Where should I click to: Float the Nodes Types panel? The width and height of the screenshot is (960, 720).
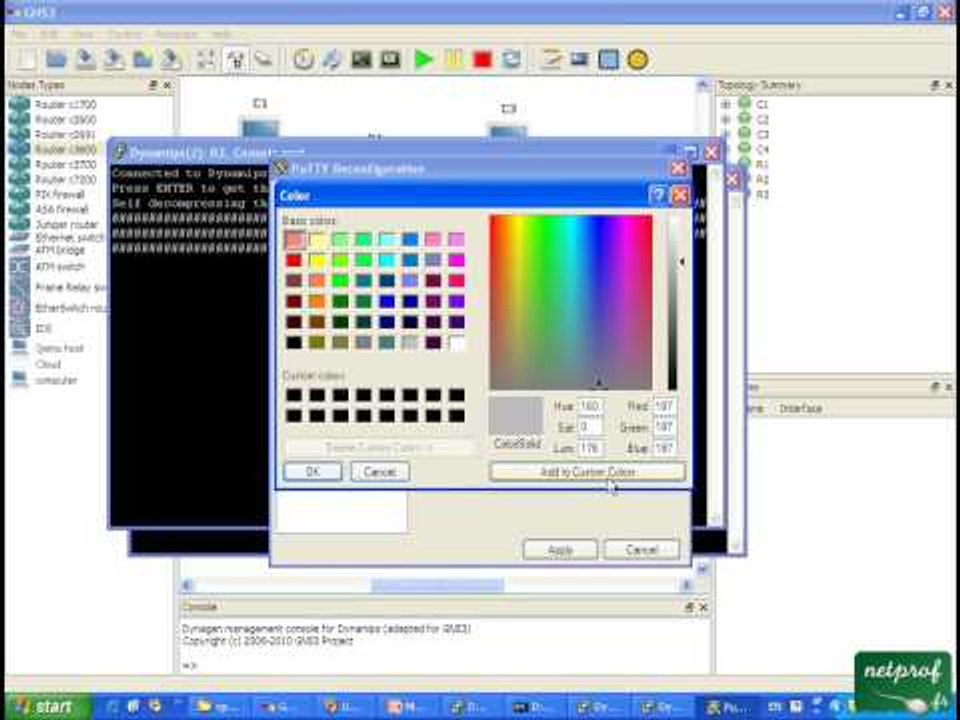click(x=153, y=85)
